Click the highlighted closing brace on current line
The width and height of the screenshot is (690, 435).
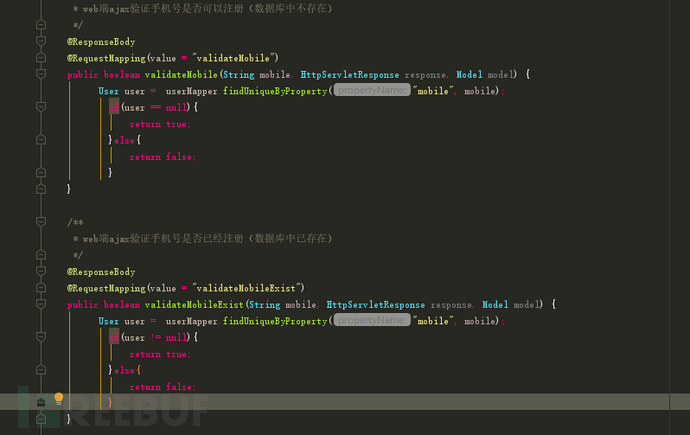coord(110,402)
